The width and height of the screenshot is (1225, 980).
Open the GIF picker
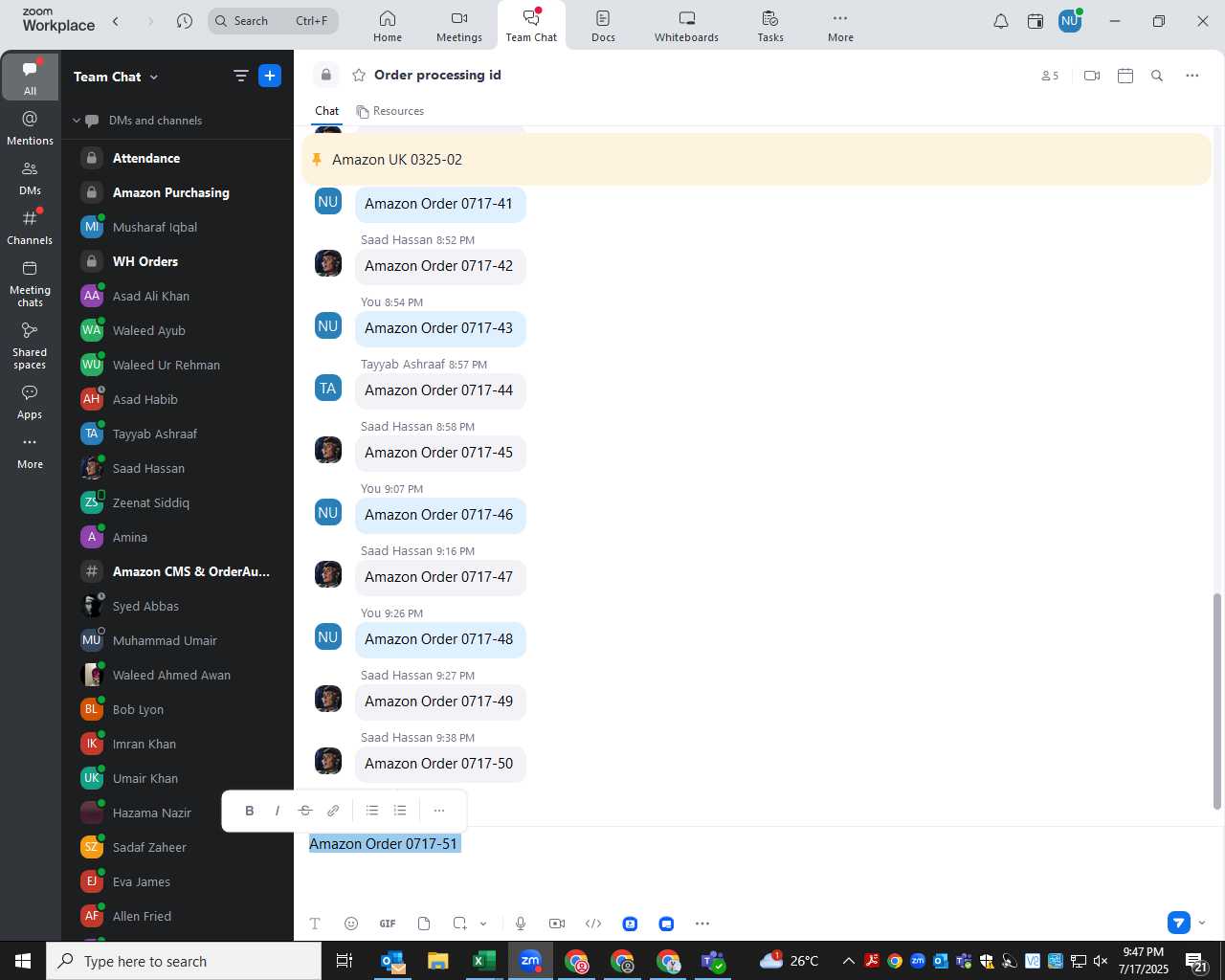pyautogui.click(x=388, y=924)
